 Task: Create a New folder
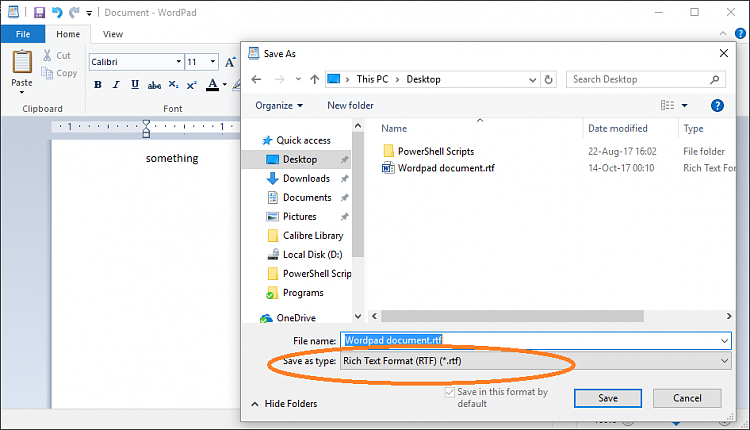coord(350,106)
